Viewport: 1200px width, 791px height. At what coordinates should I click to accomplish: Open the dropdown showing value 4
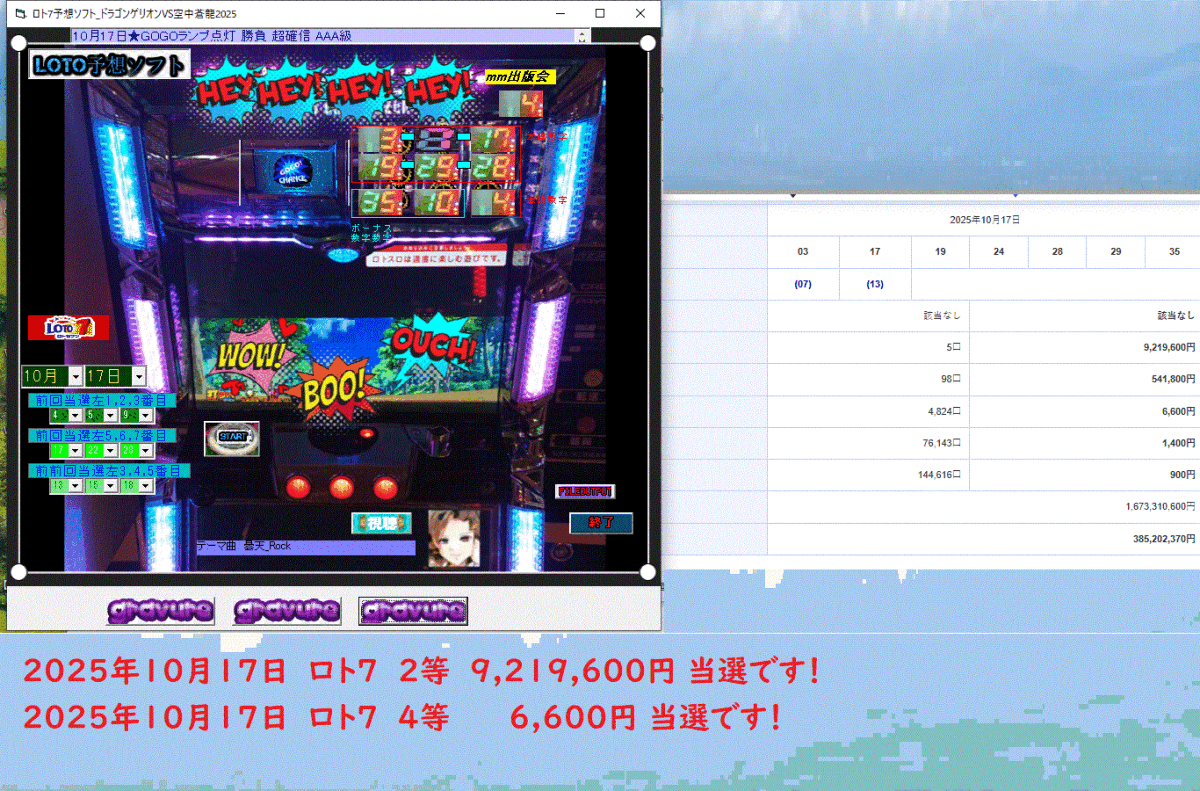point(75,415)
